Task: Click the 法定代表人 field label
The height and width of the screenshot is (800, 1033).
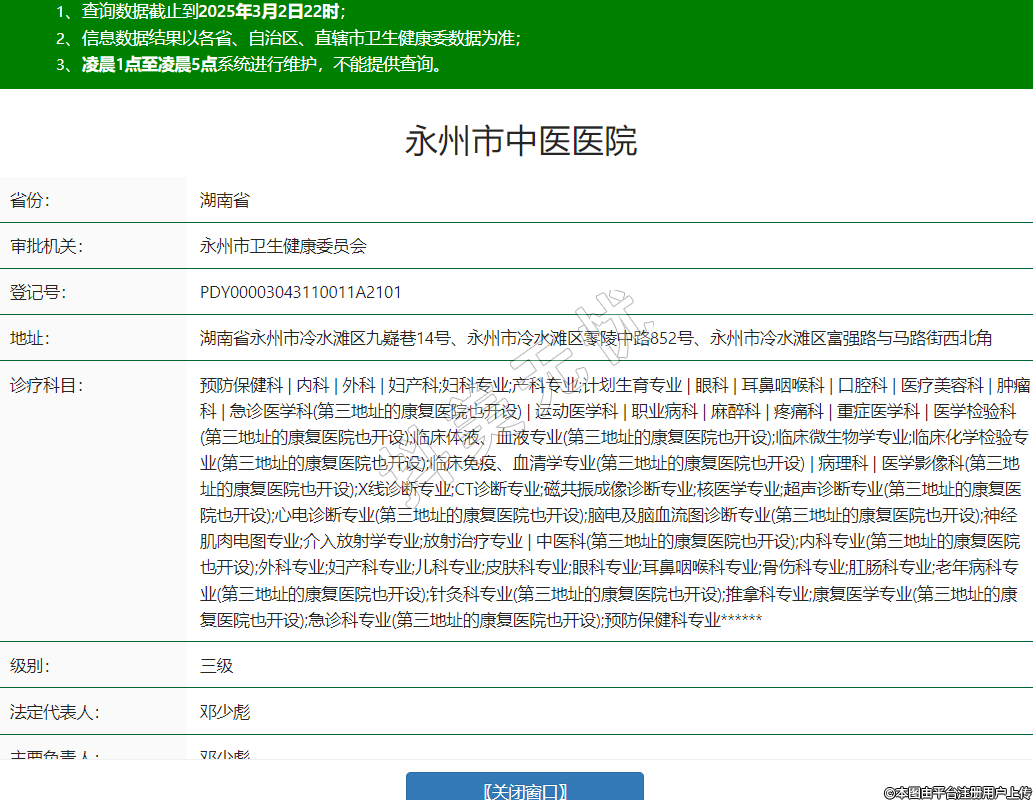Action: click(x=54, y=712)
